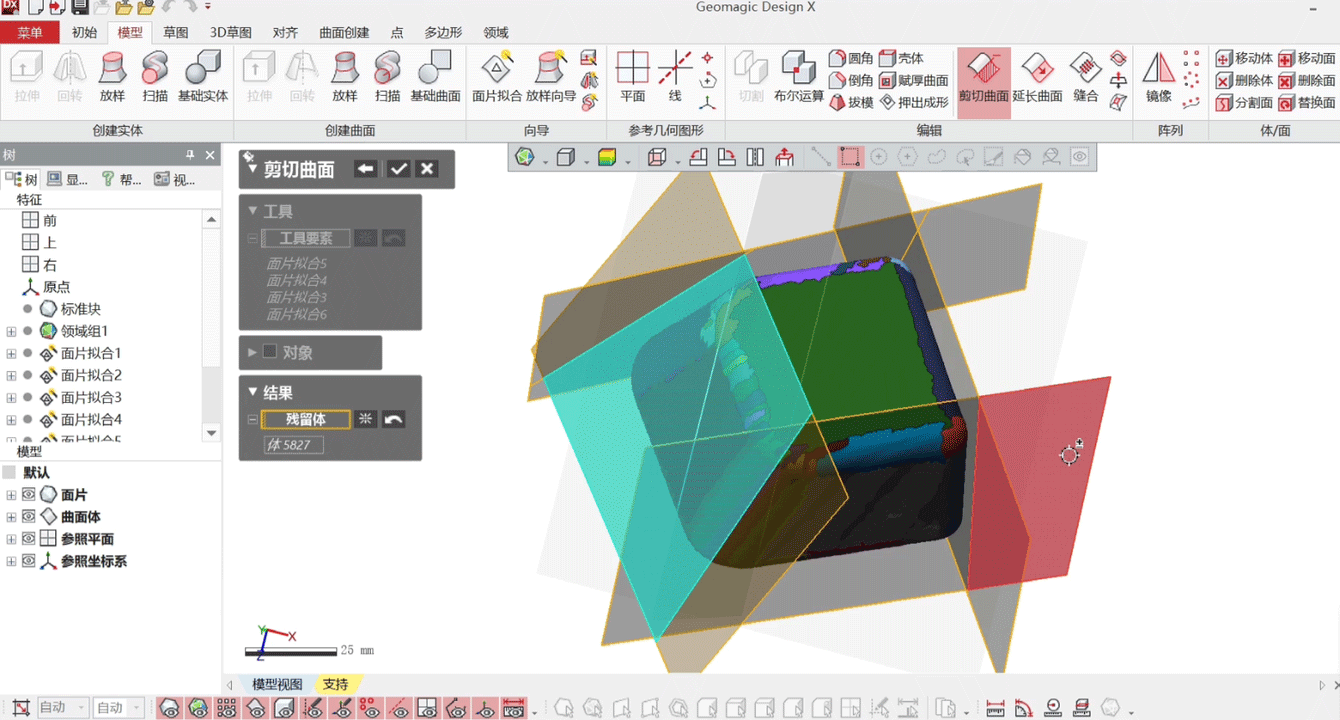
Task: Switch to the 曲面创建 ribbon tab
Action: coord(344,32)
